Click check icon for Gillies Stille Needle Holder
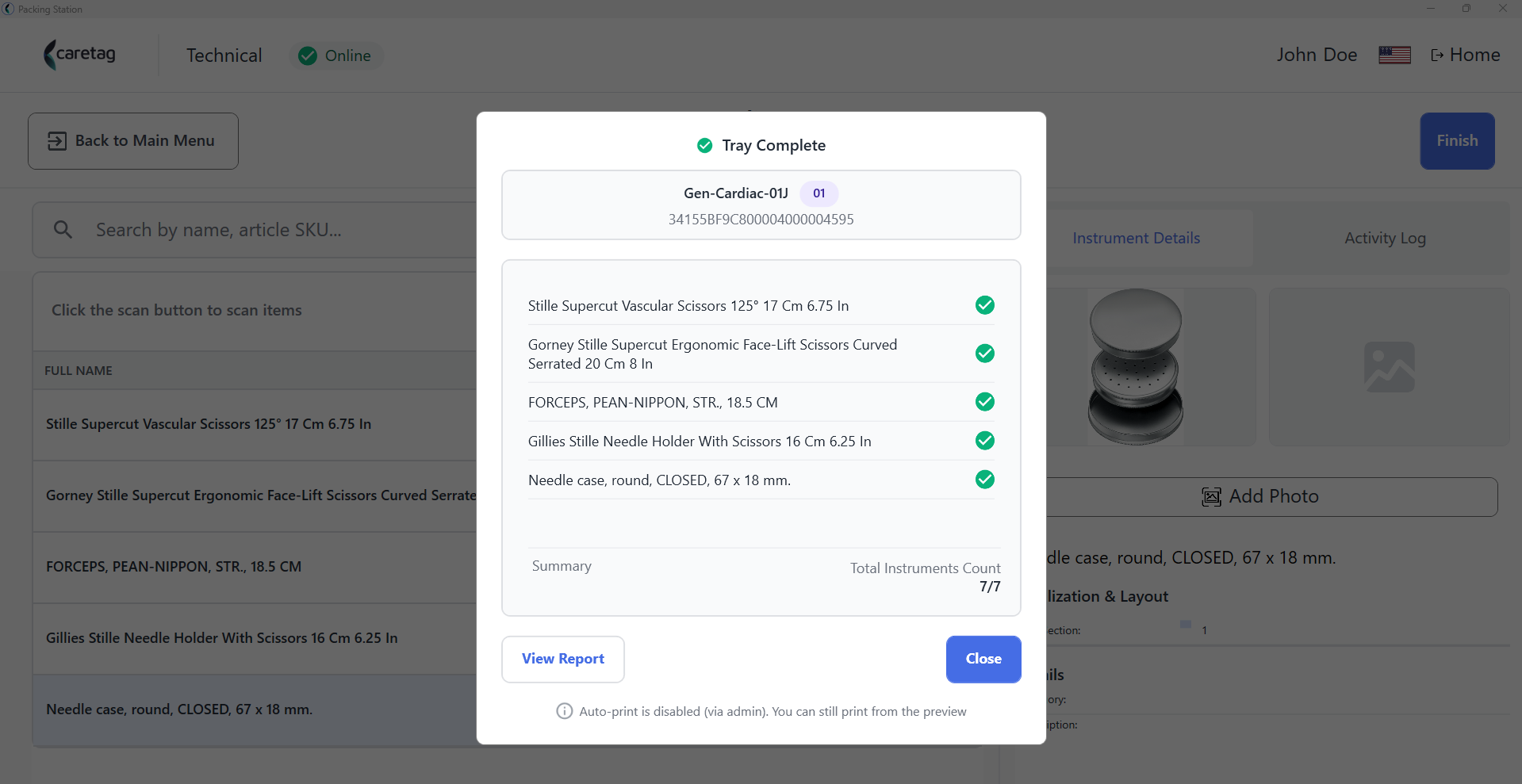The width and height of the screenshot is (1522, 784). coord(985,441)
